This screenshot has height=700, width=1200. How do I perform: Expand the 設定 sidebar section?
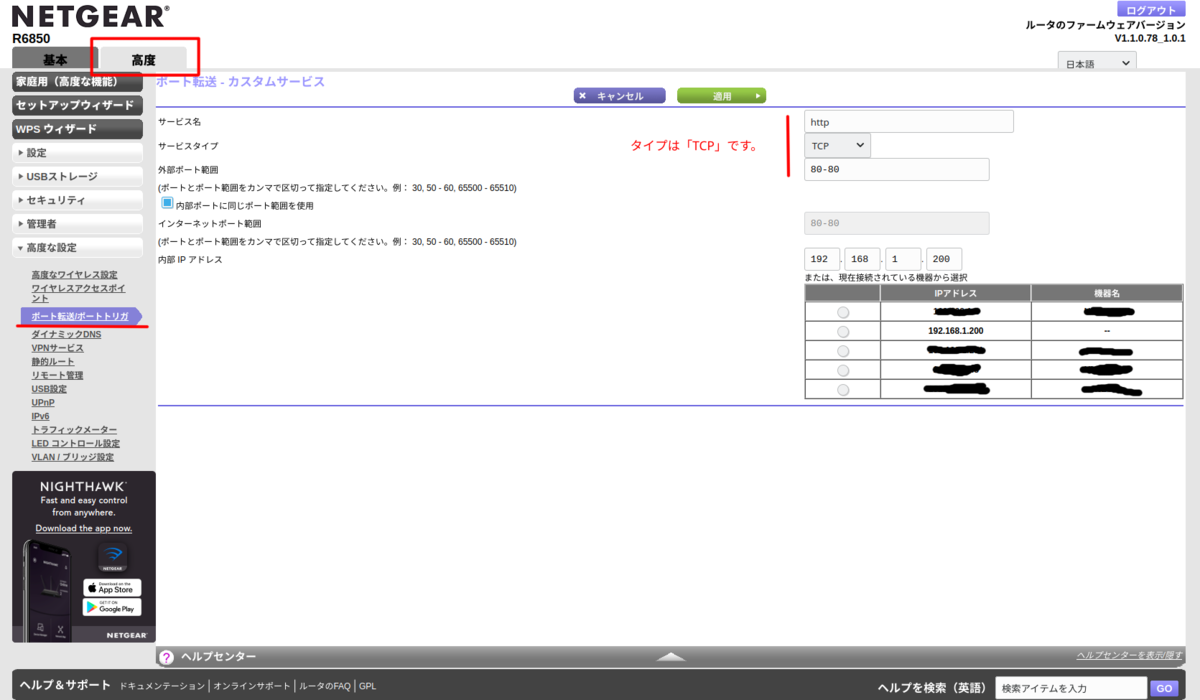(78, 153)
